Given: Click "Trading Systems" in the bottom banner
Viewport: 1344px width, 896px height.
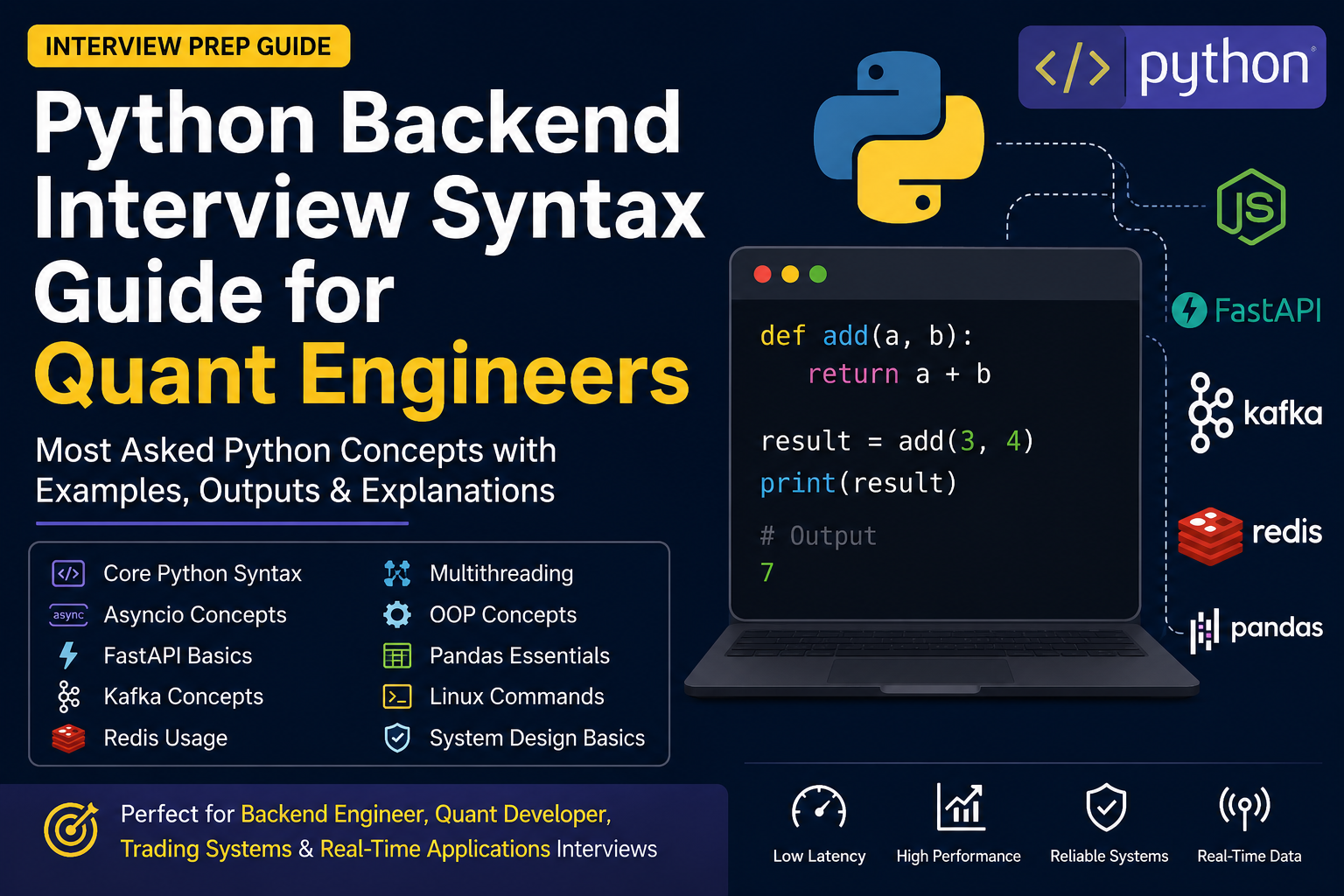Looking at the screenshot, I should click(x=206, y=849).
